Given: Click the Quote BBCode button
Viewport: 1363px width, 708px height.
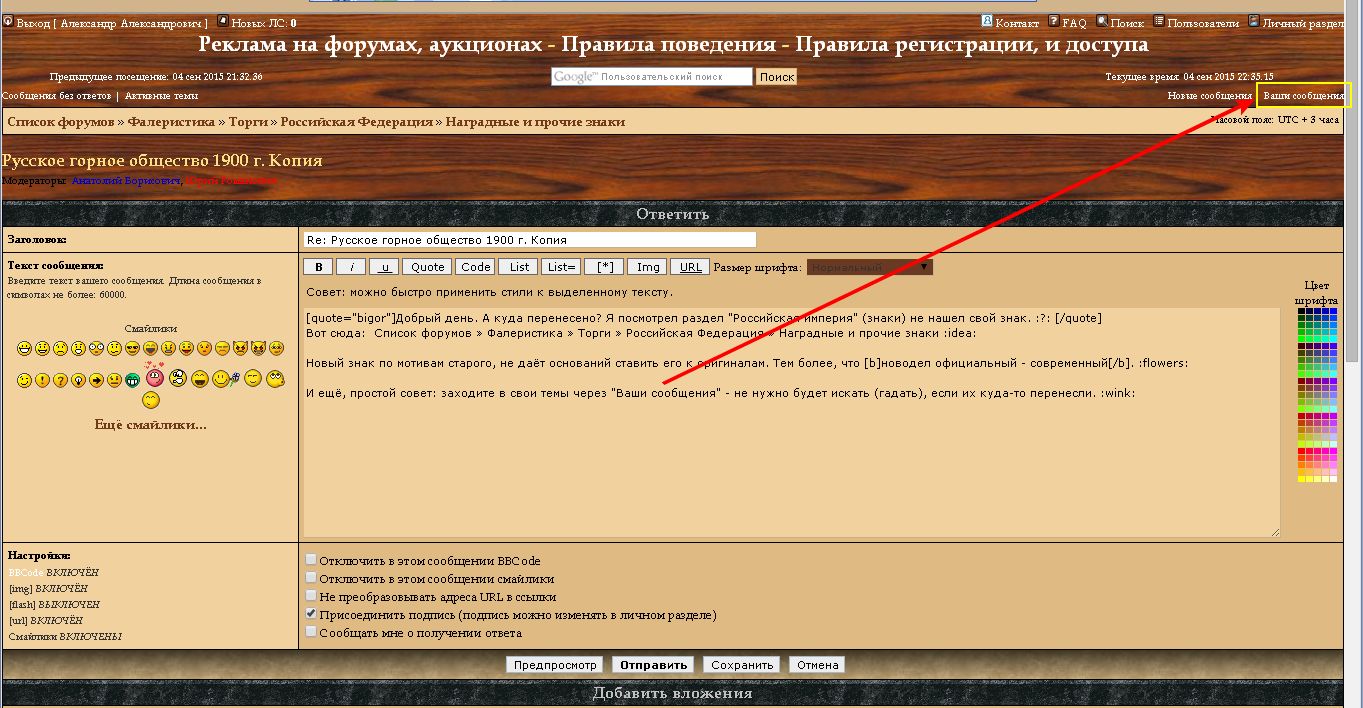Looking at the screenshot, I should click(428, 267).
